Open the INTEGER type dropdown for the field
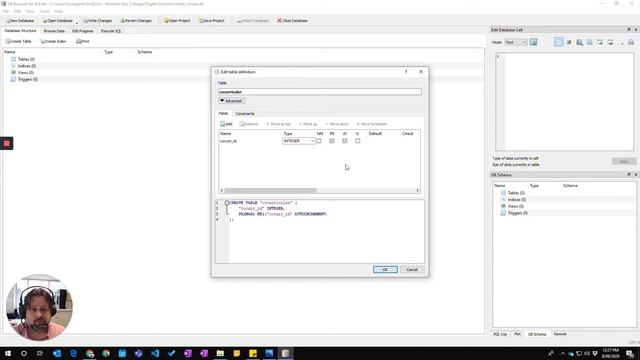The width and height of the screenshot is (640, 360). [299, 141]
